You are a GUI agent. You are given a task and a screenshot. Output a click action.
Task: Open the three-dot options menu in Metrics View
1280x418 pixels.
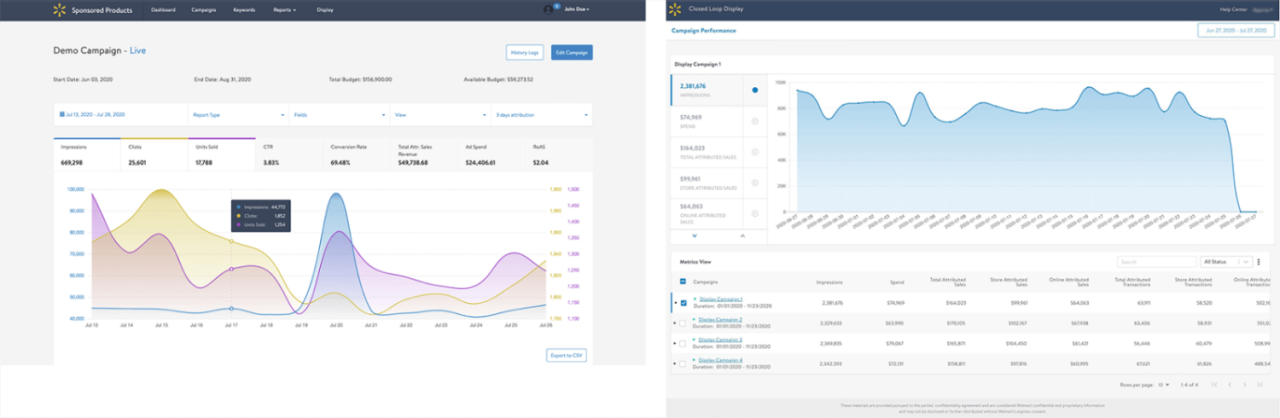[x=1257, y=262]
